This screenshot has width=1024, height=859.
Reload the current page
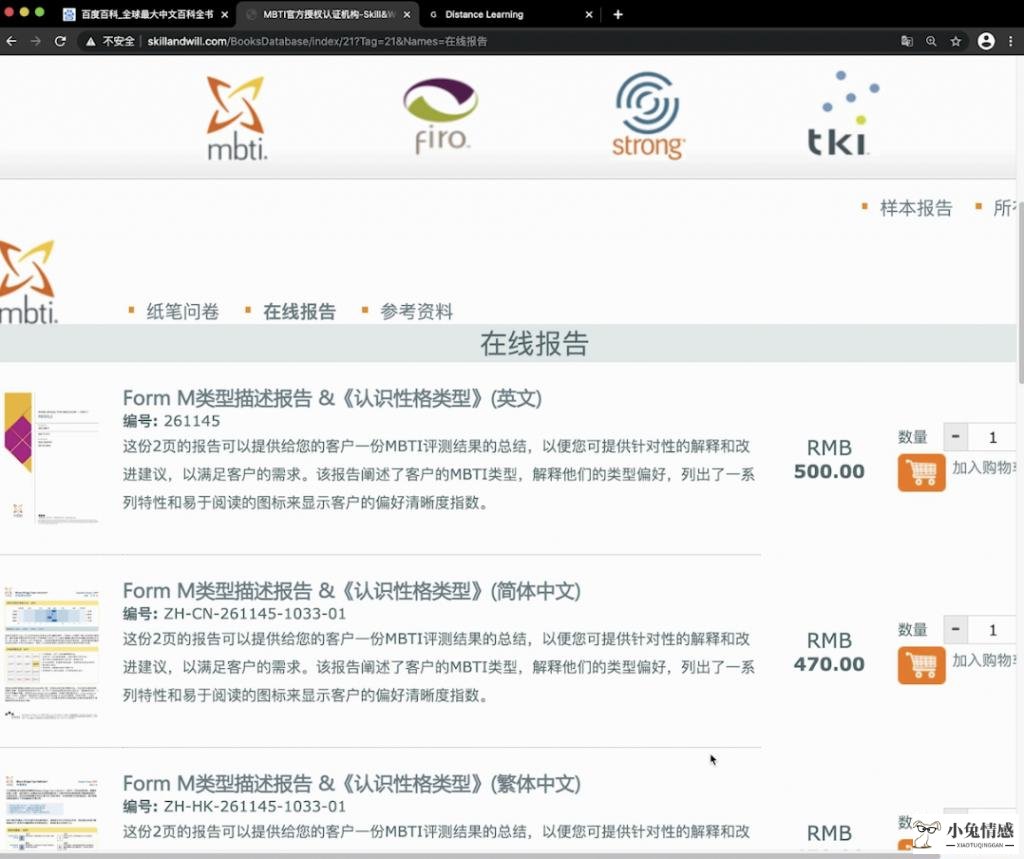[x=60, y=41]
